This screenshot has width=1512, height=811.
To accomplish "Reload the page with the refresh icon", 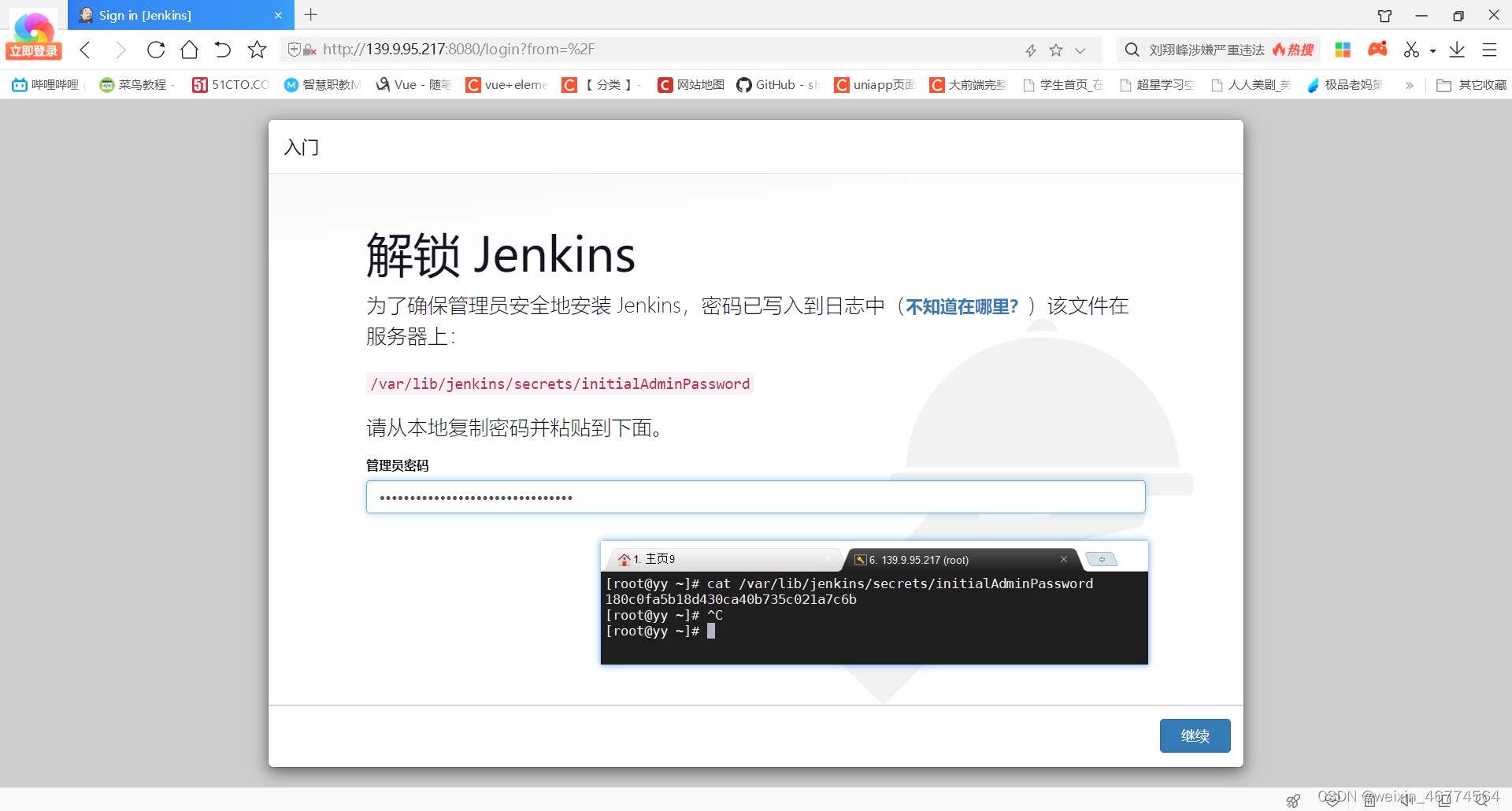I will click(156, 50).
